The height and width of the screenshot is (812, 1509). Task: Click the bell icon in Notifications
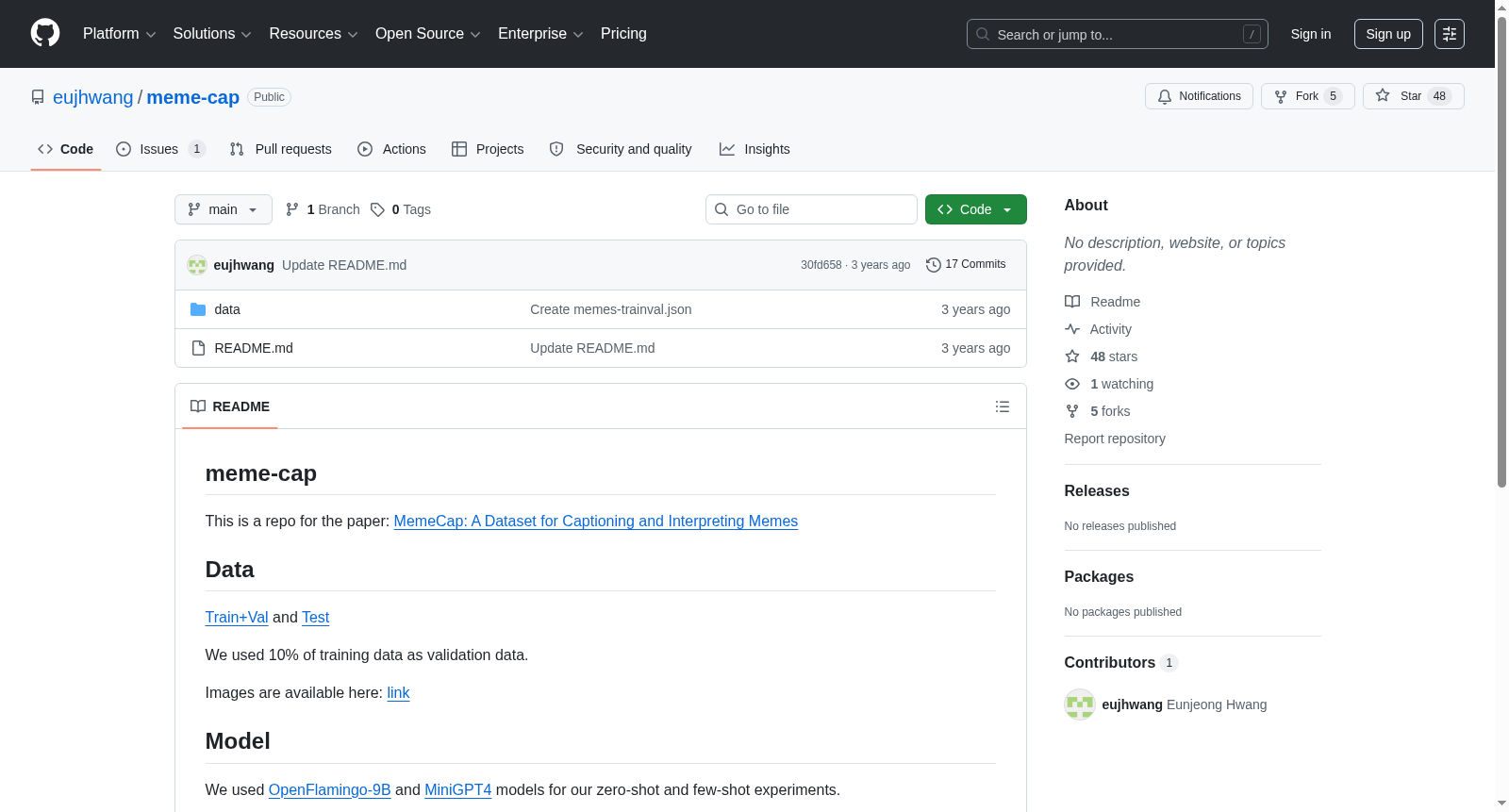coord(1165,96)
